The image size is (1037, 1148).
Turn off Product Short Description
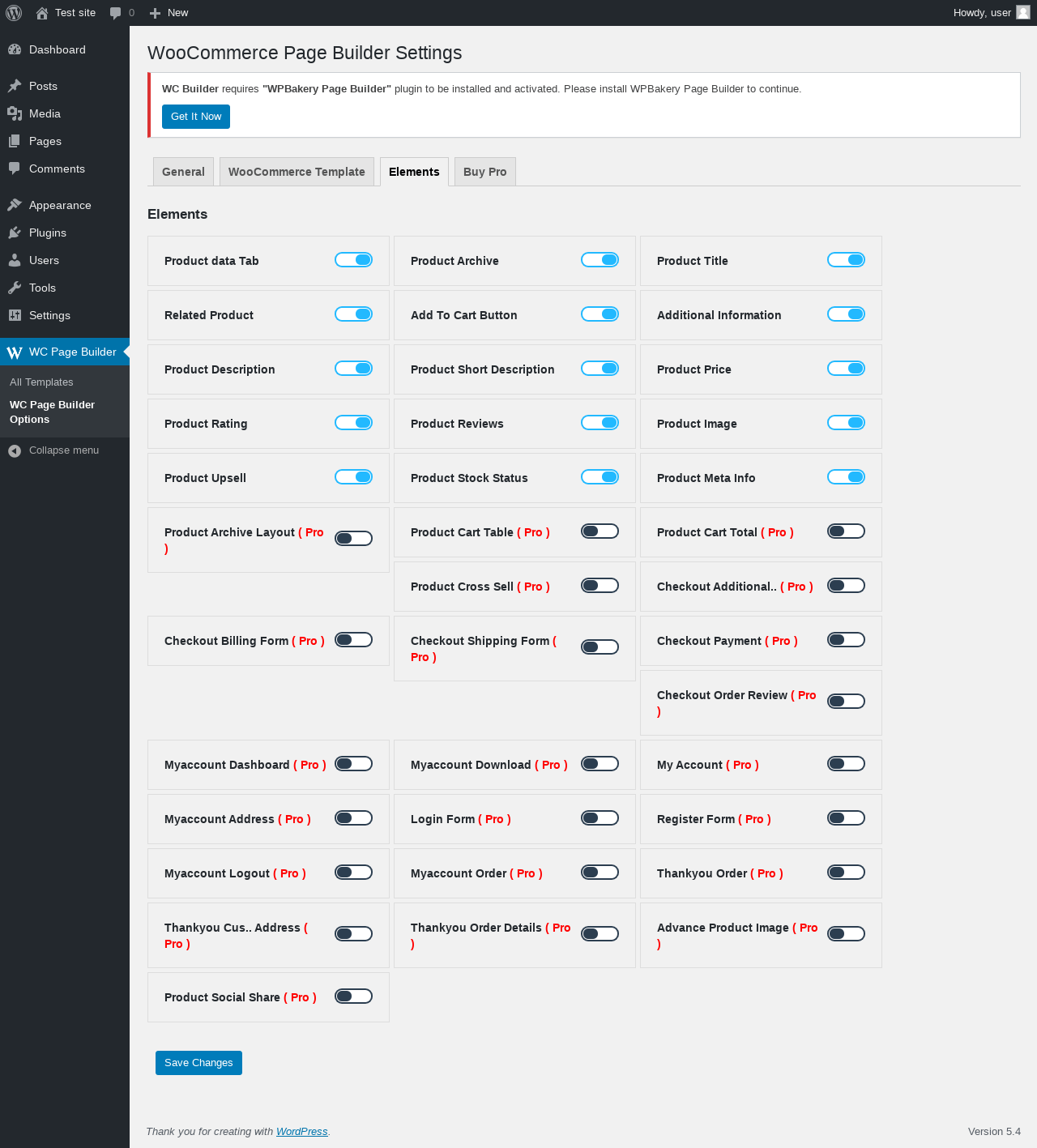[600, 369]
